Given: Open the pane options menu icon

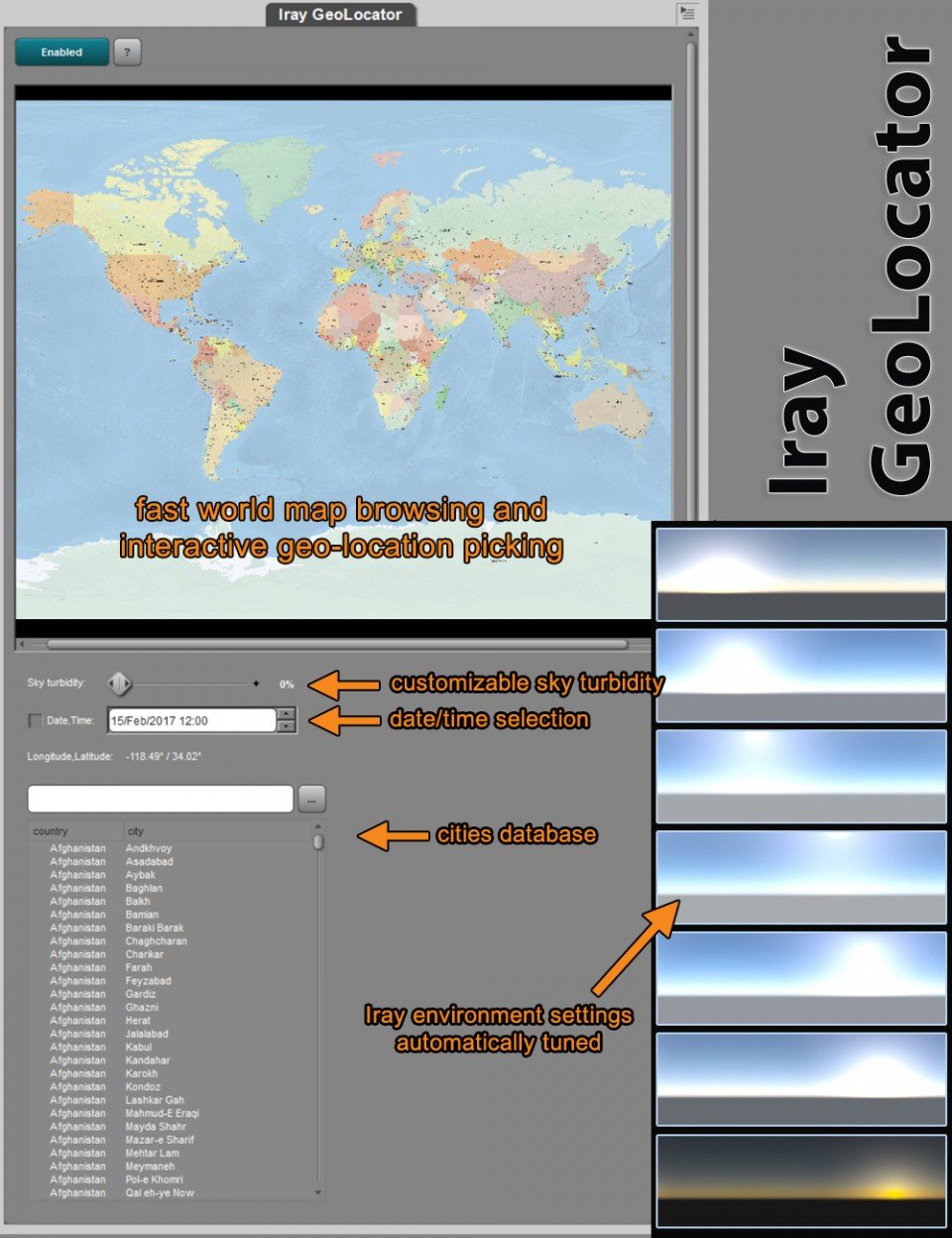Looking at the screenshot, I should coord(687,14).
